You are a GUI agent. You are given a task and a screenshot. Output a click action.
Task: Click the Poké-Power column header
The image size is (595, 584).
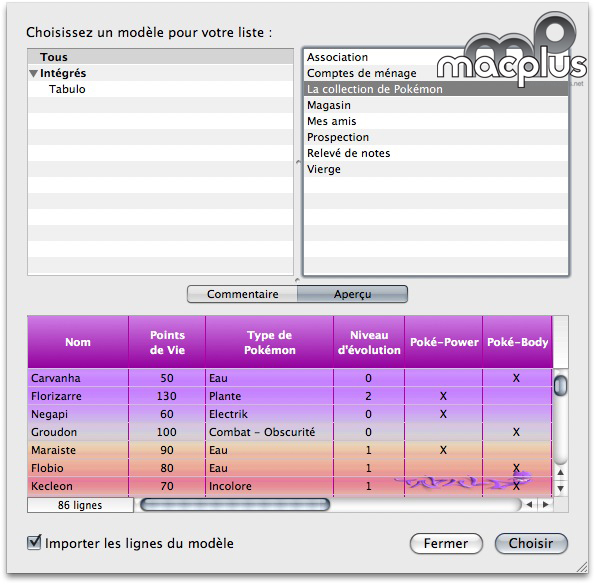[444, 342]
